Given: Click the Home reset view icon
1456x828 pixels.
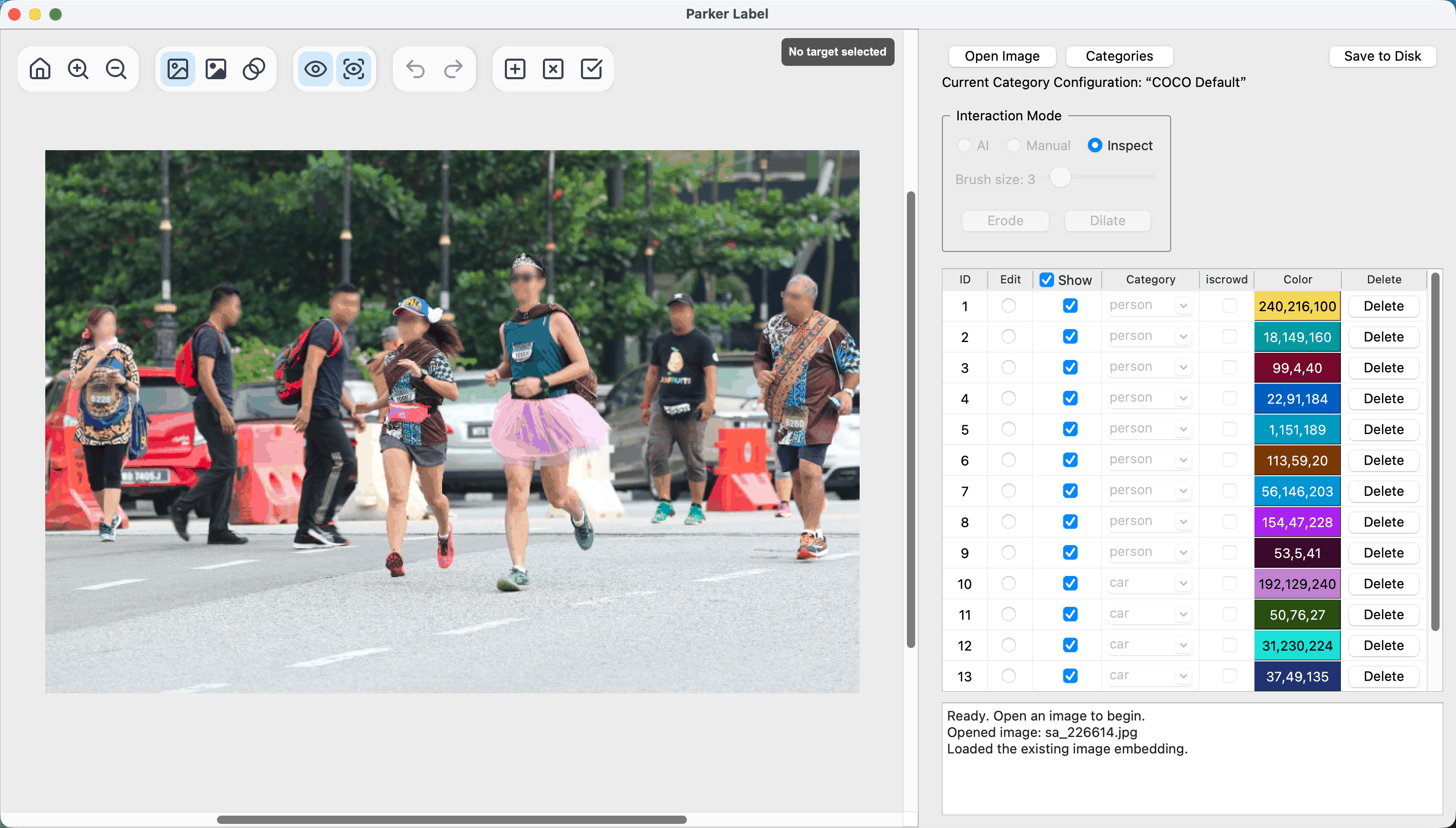Looking at the screenshot, I should click(x=40, y=69).
